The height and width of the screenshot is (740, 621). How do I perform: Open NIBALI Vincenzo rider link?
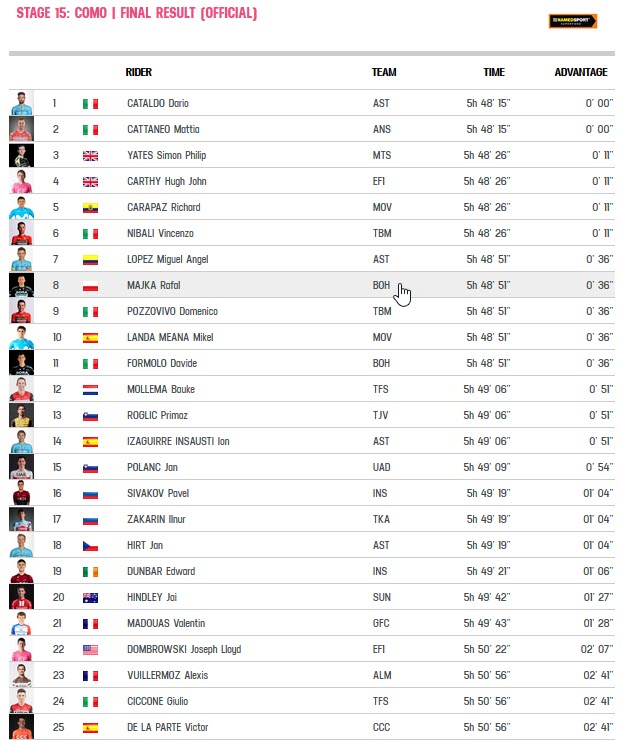click(x=160, y=233)
